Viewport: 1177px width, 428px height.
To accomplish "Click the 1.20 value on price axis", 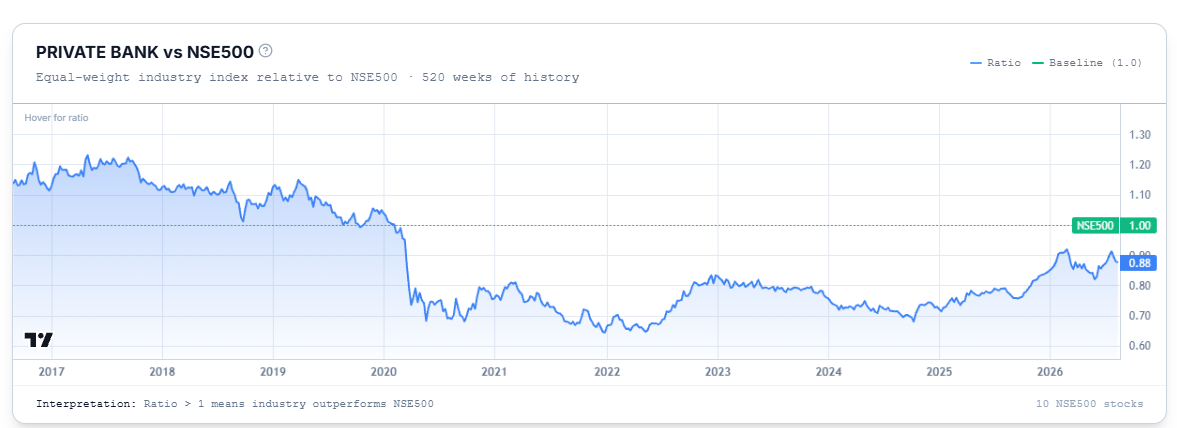I will coord(1140,164).
